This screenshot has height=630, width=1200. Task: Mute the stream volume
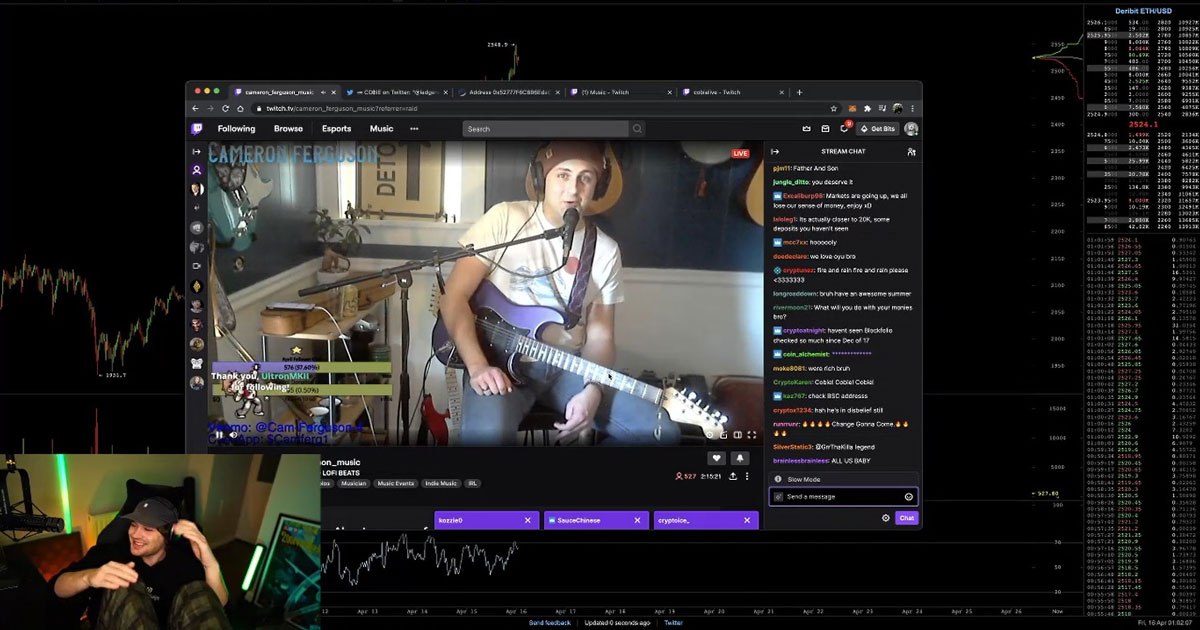click(x=234, y=434)
